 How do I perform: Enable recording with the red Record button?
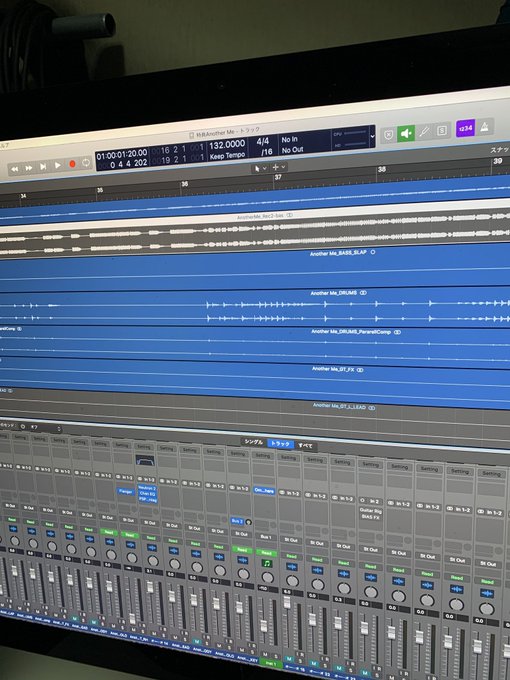pos(72,164)
